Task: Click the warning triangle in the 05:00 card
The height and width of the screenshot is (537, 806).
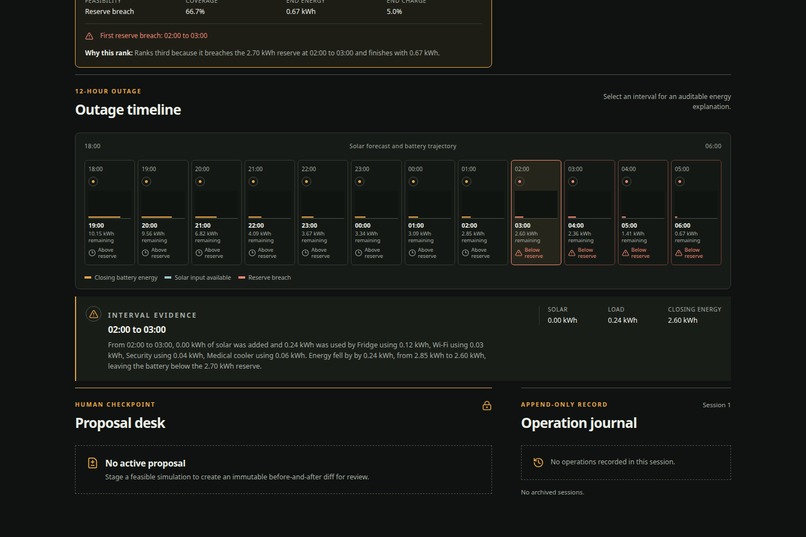Action: 679,253
